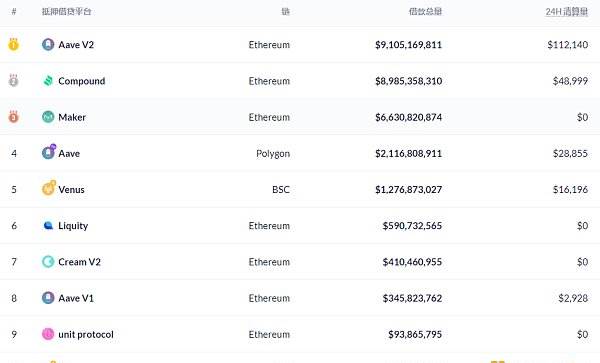Click the yellow Venus logo icon
Screen dimensions: 600x363
pos(49,188)
